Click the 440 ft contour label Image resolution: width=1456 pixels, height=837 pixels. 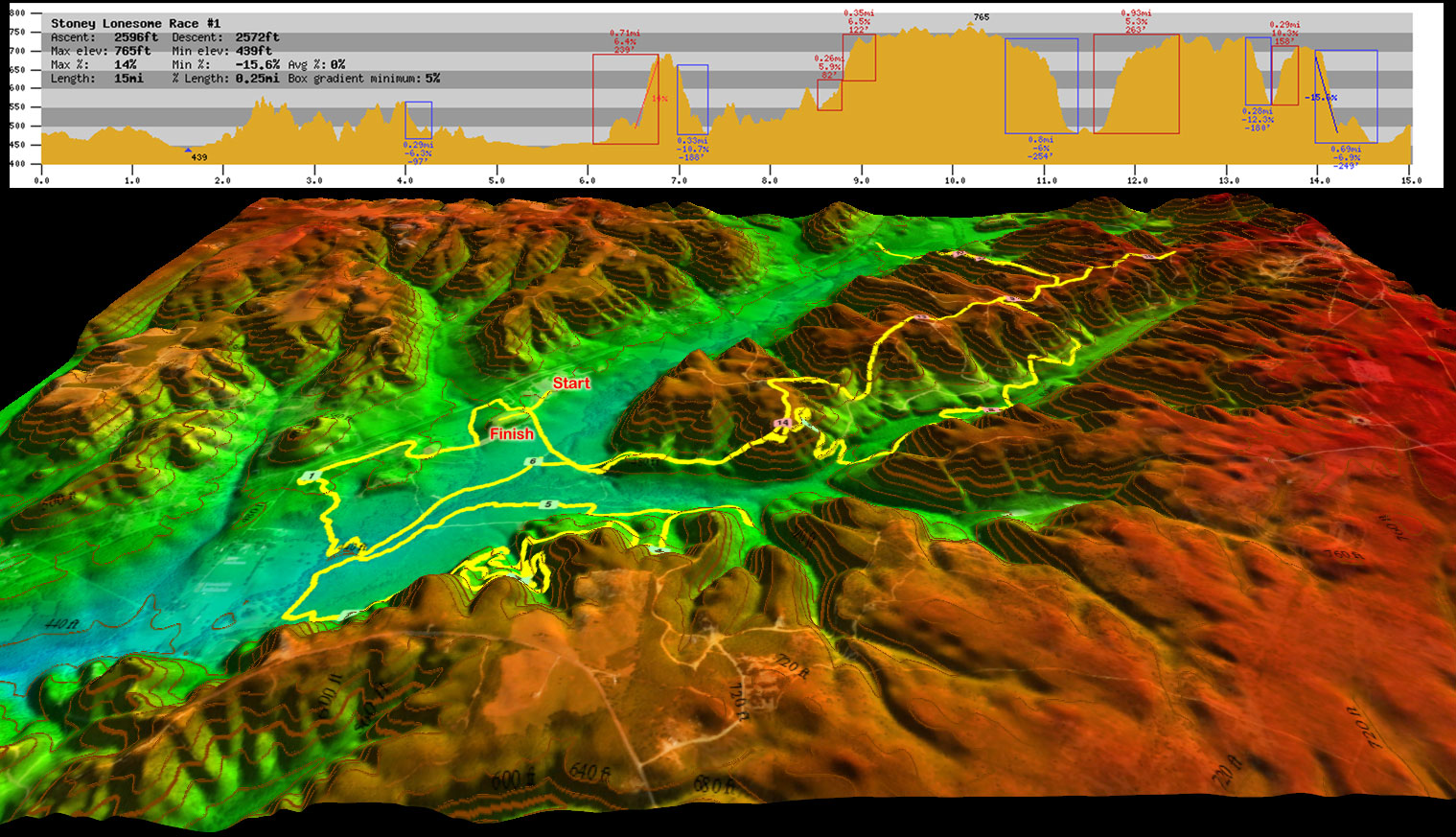61,625
